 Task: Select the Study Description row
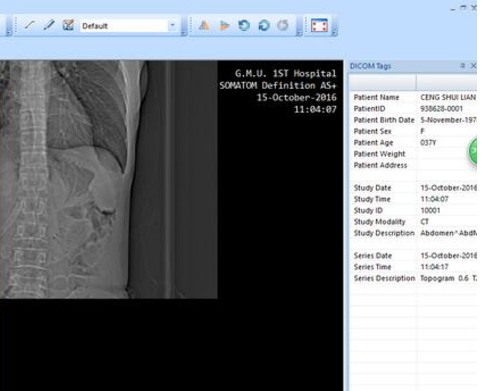coord(414,233)
